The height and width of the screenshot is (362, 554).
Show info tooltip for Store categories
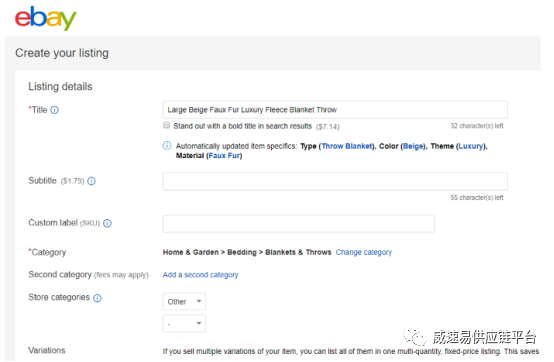pyautogui.click(x=97, y=298)
